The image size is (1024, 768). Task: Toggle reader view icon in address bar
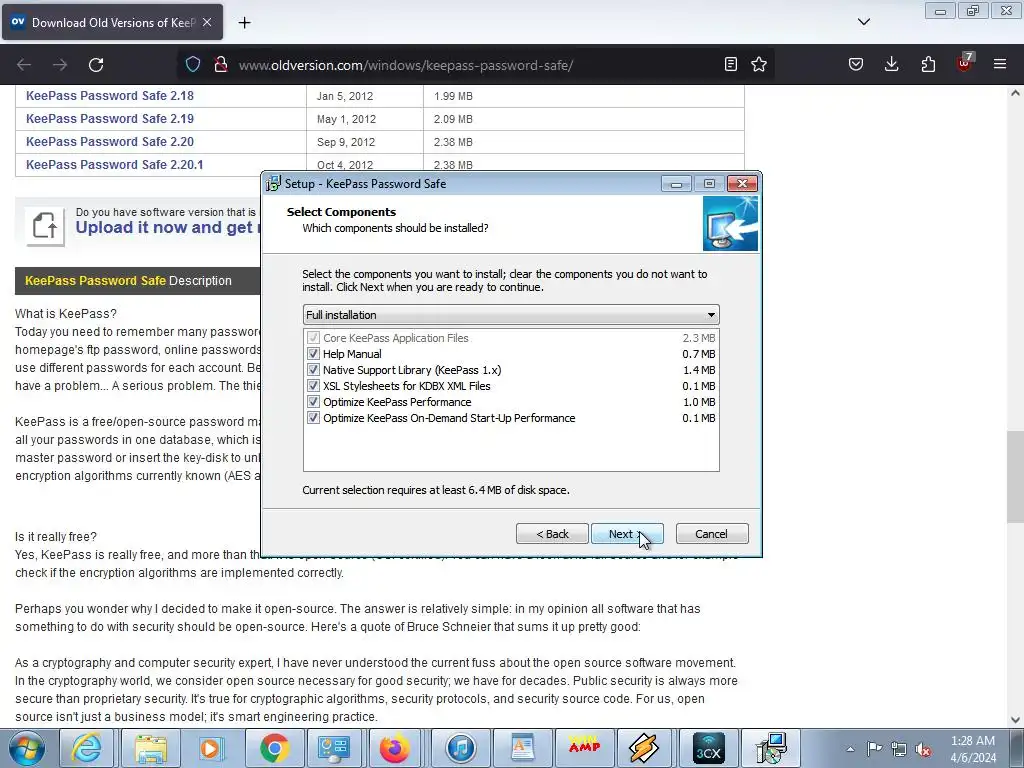tap(731, 64)
